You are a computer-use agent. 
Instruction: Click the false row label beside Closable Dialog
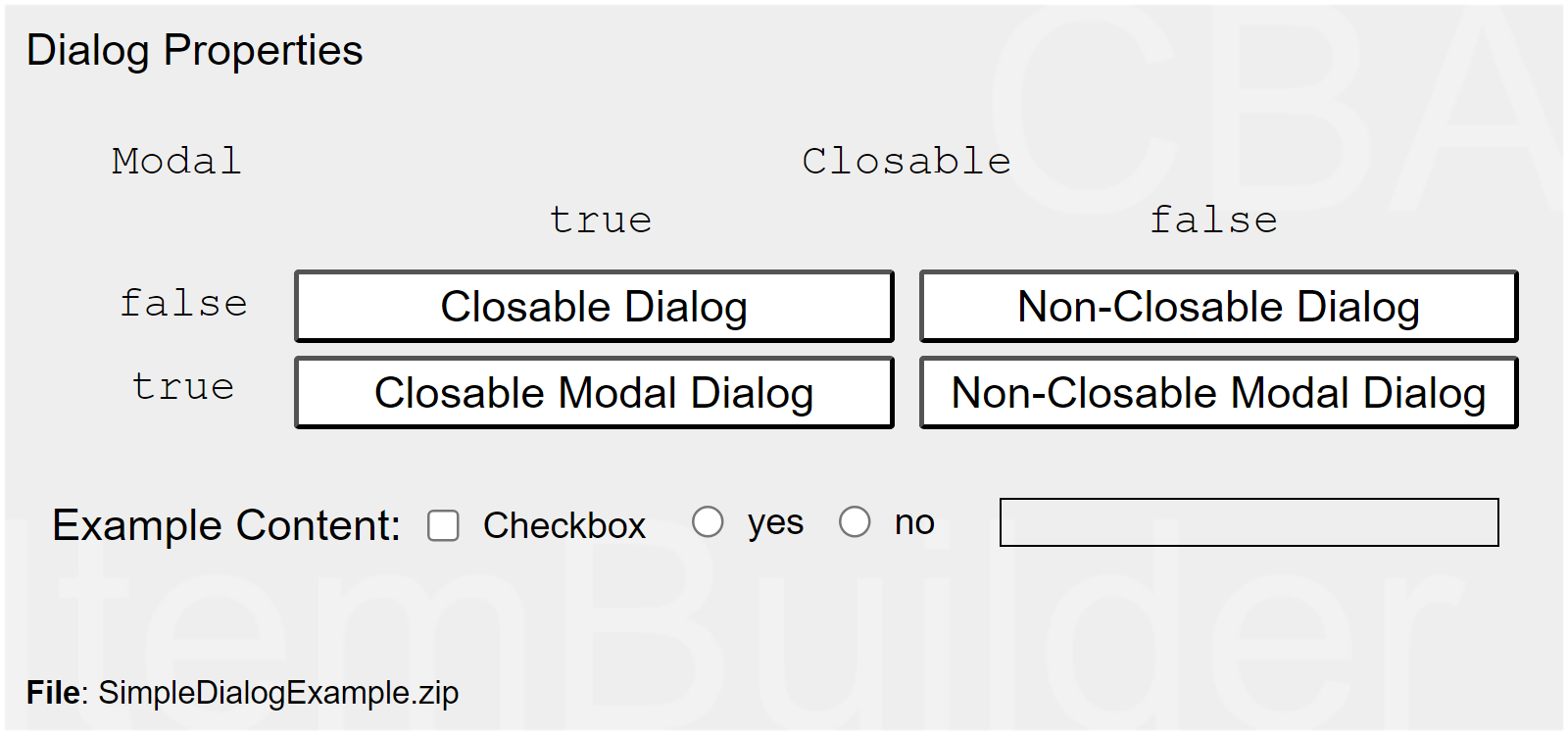coord(183,303)
